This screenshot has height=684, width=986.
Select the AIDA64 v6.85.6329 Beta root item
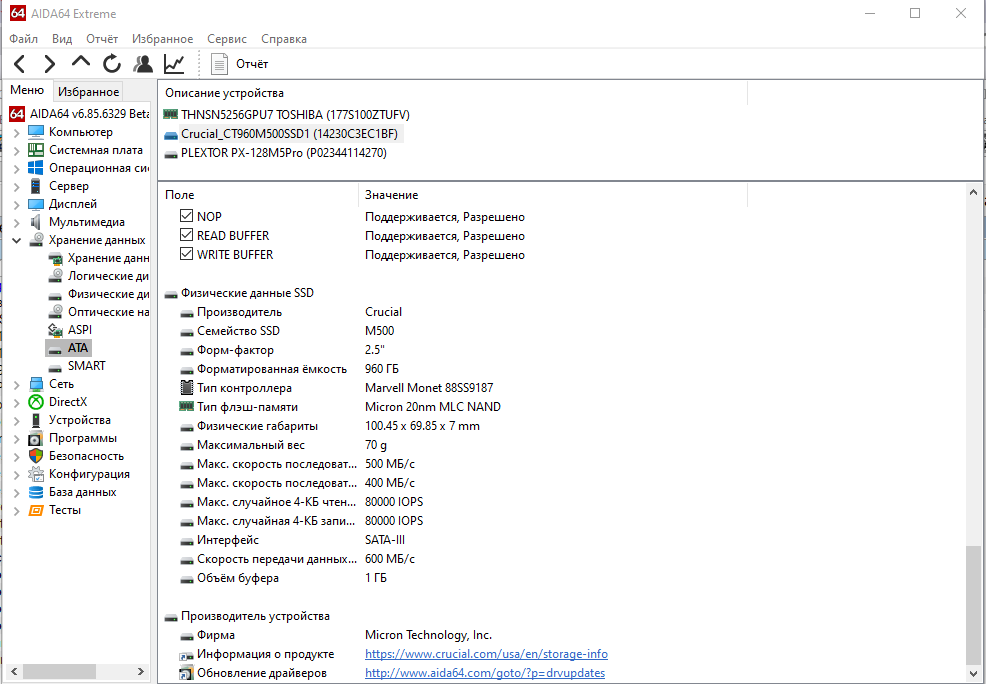(80, 114)
